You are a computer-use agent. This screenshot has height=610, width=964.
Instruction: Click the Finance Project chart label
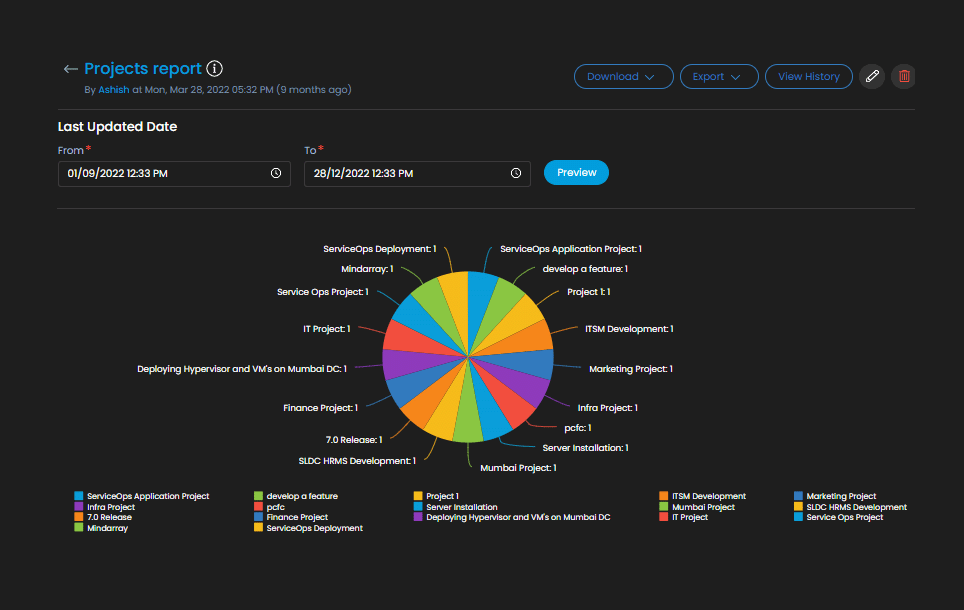click(322, 407)
